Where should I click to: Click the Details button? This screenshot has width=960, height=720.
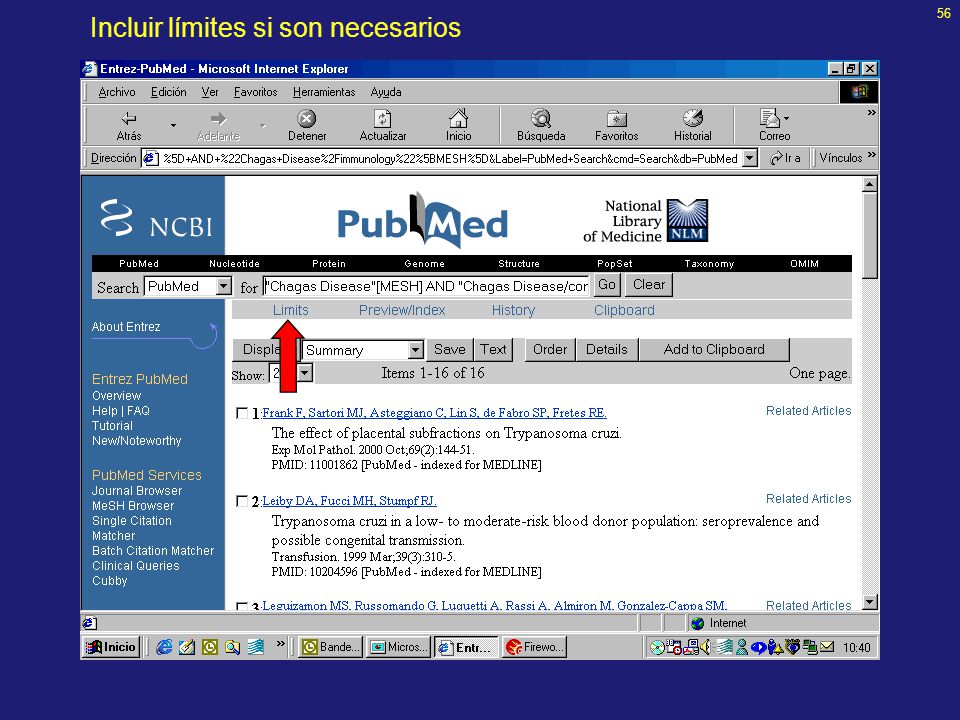click(x=607, y=350)
